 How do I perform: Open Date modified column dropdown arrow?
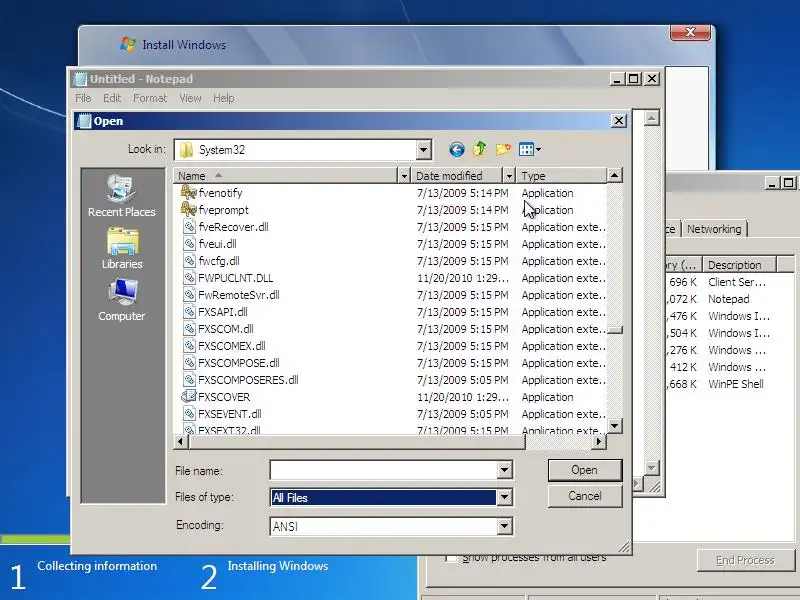509,176
